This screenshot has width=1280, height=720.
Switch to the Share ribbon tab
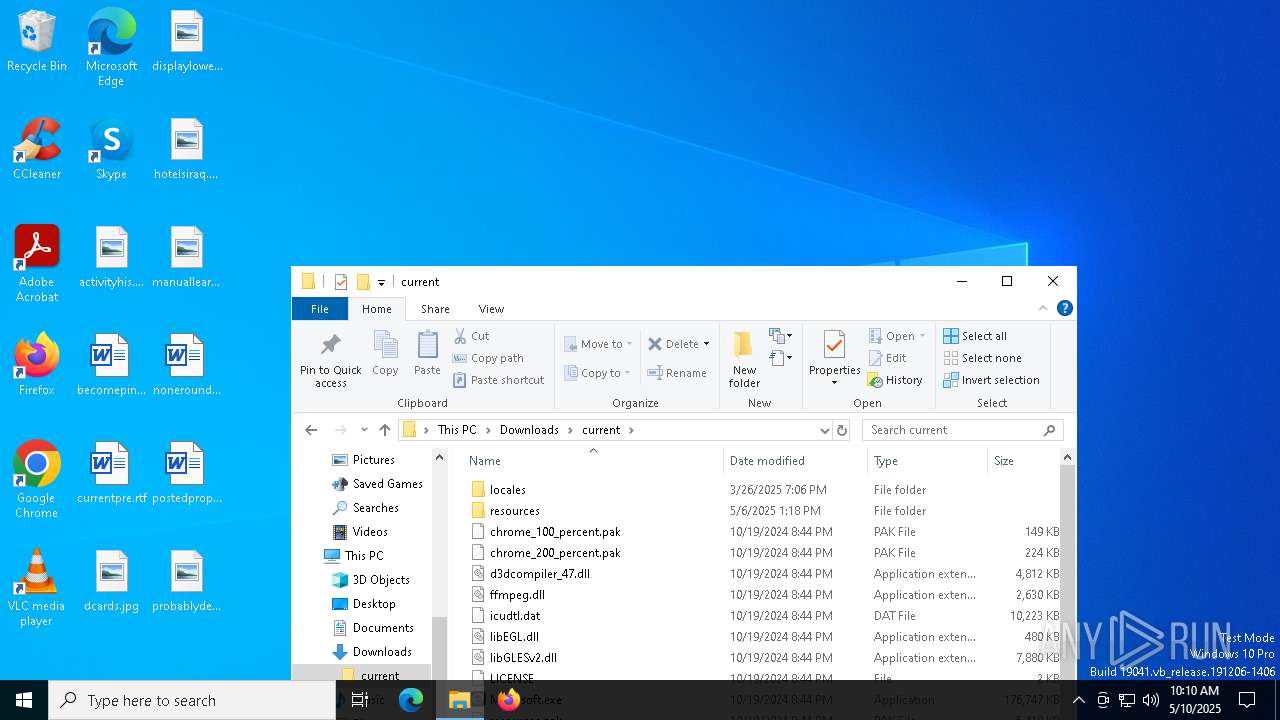[435, 309]
